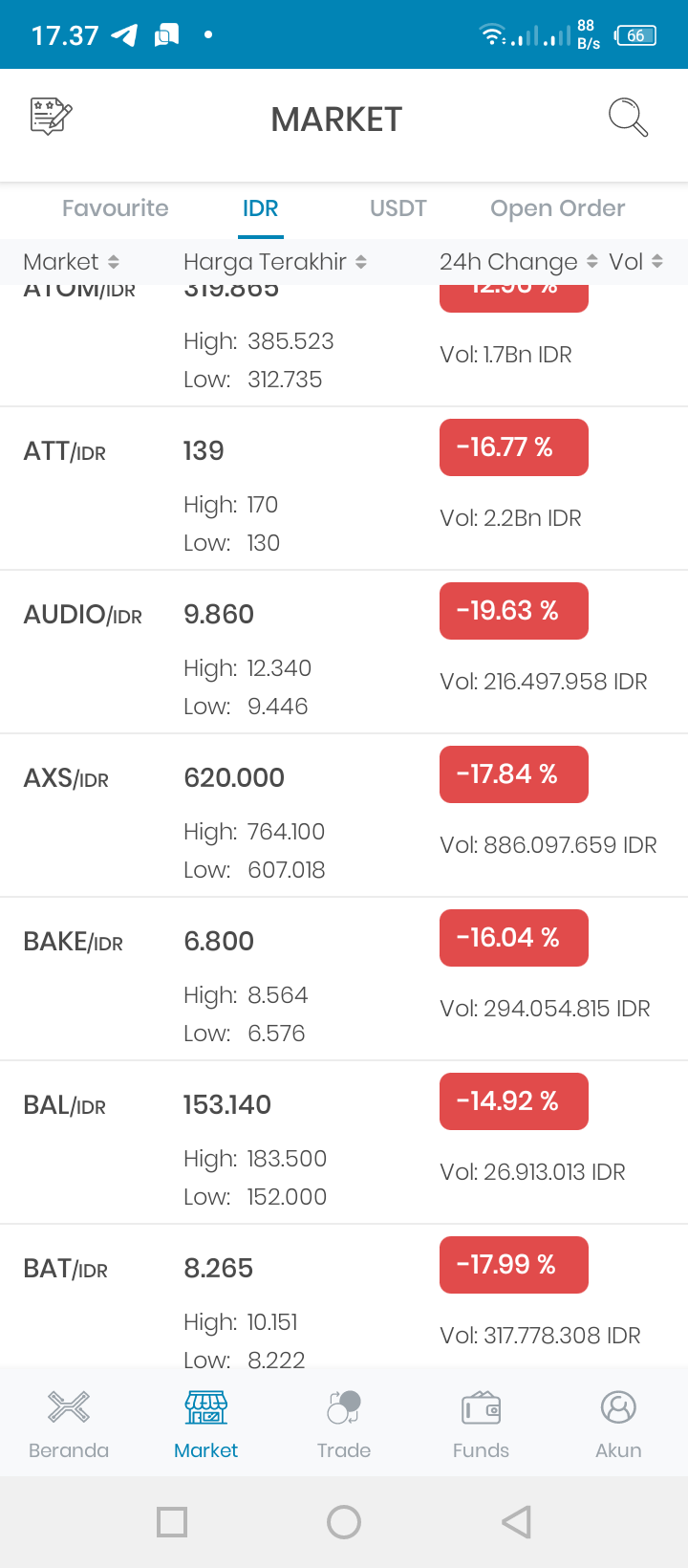Sort by Harga Terakhir arrows

tap(361, 262)
